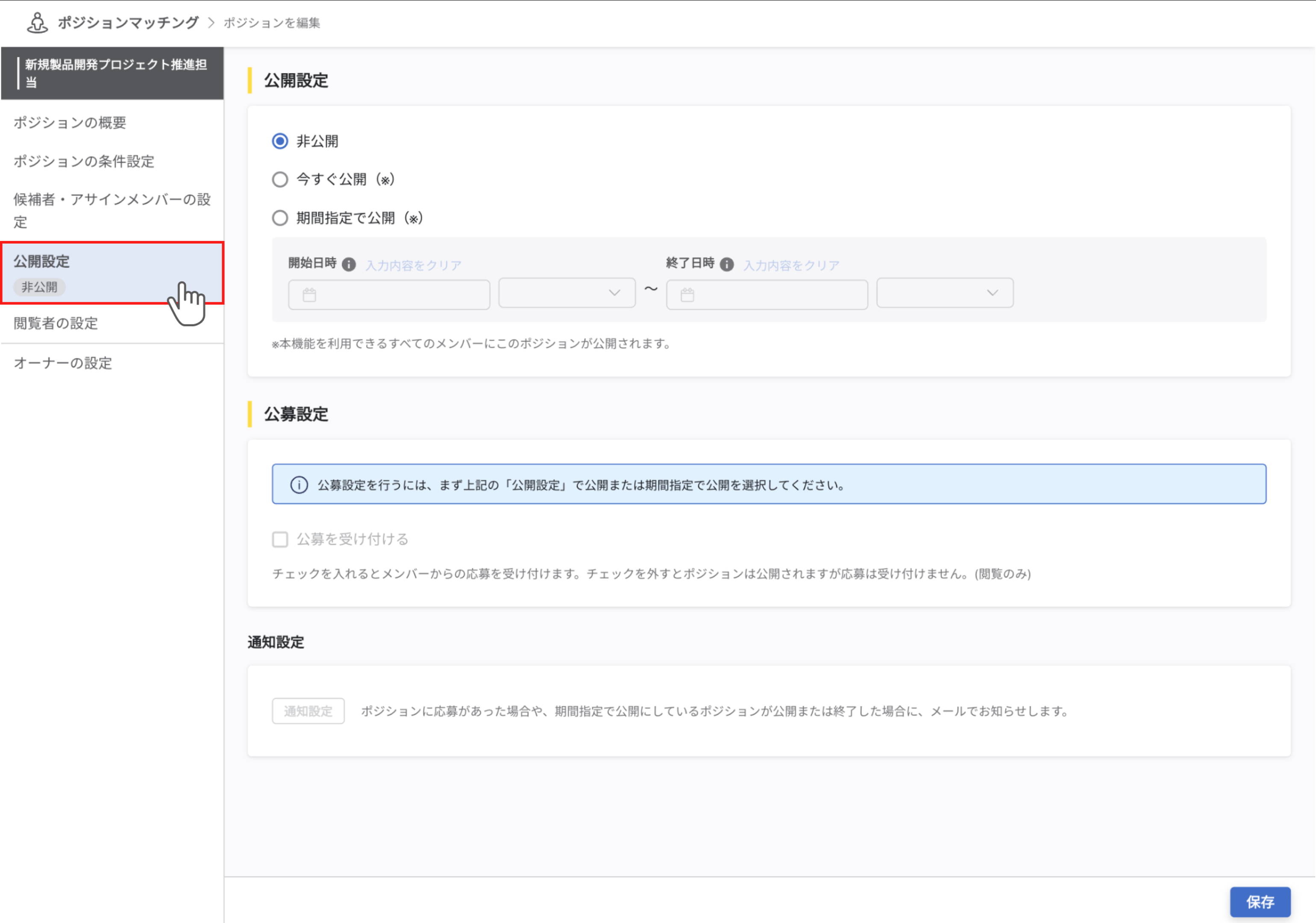Click the 保存 button
Viewport: 1316px width, 923px height.
(1260, 902)
